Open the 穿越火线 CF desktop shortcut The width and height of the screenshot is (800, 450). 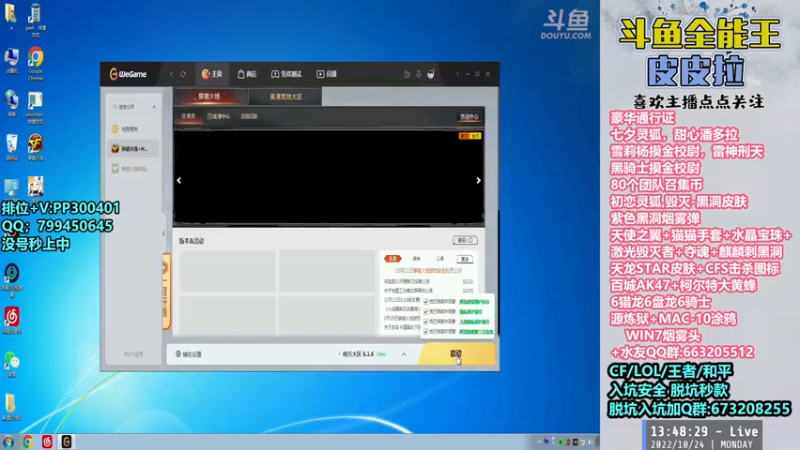(35, 147)
